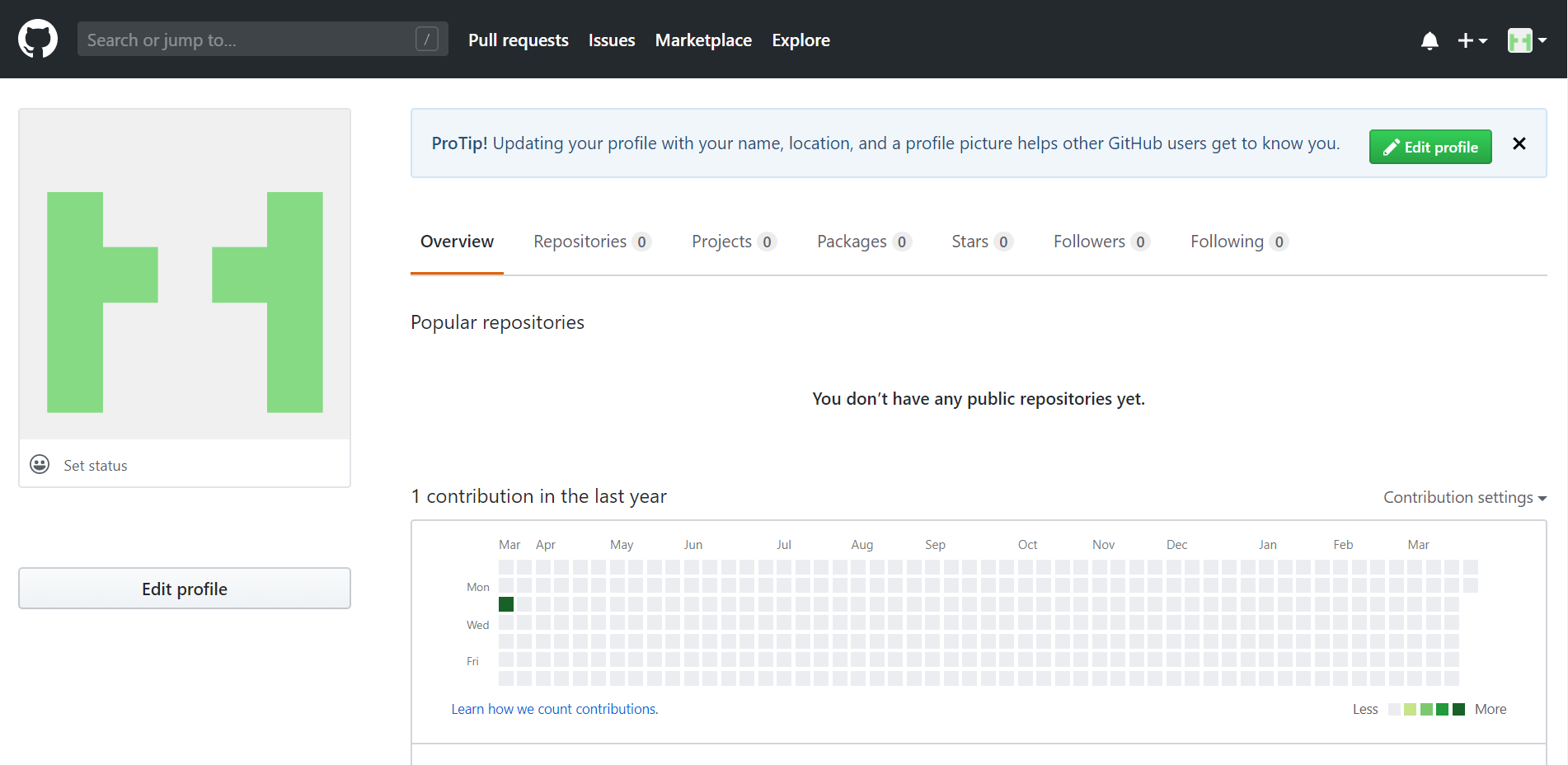Click the '1 contribution in the last year' heading
Image resolution: width=1568 pixels, height=765 pixels.
(x=538, y=496)
